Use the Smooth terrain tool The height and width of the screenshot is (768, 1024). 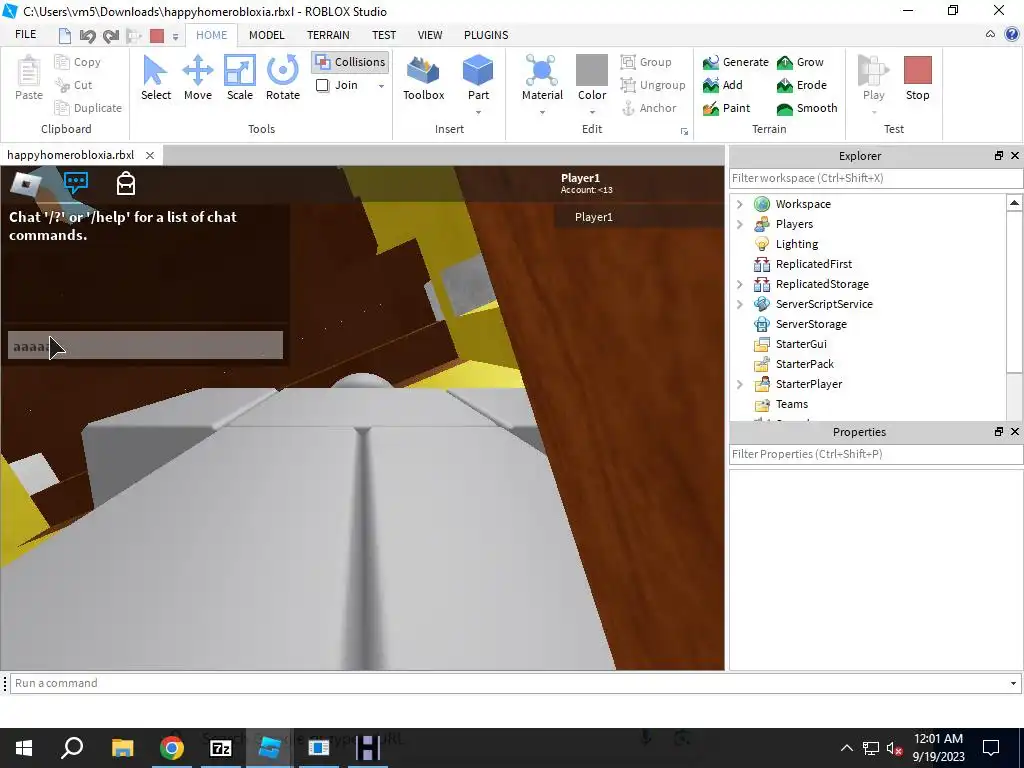807,108
